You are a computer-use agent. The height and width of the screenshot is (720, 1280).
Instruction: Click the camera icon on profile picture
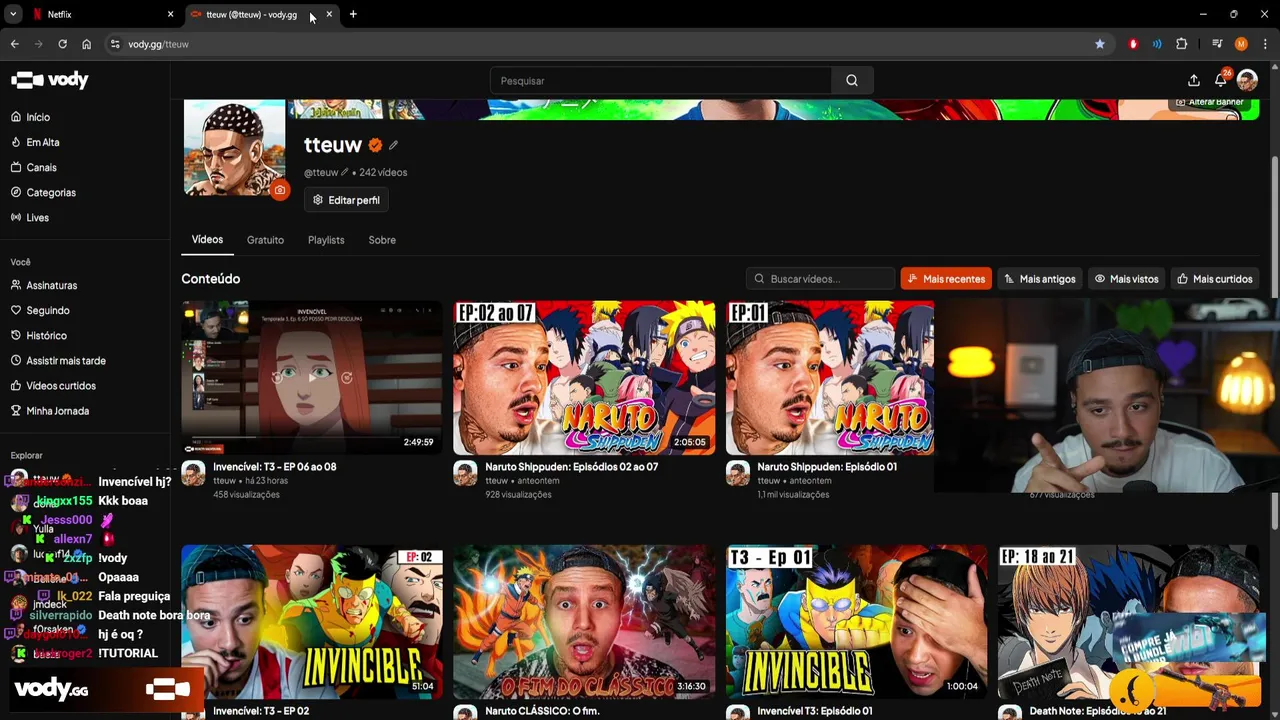[x=279, y=190]
